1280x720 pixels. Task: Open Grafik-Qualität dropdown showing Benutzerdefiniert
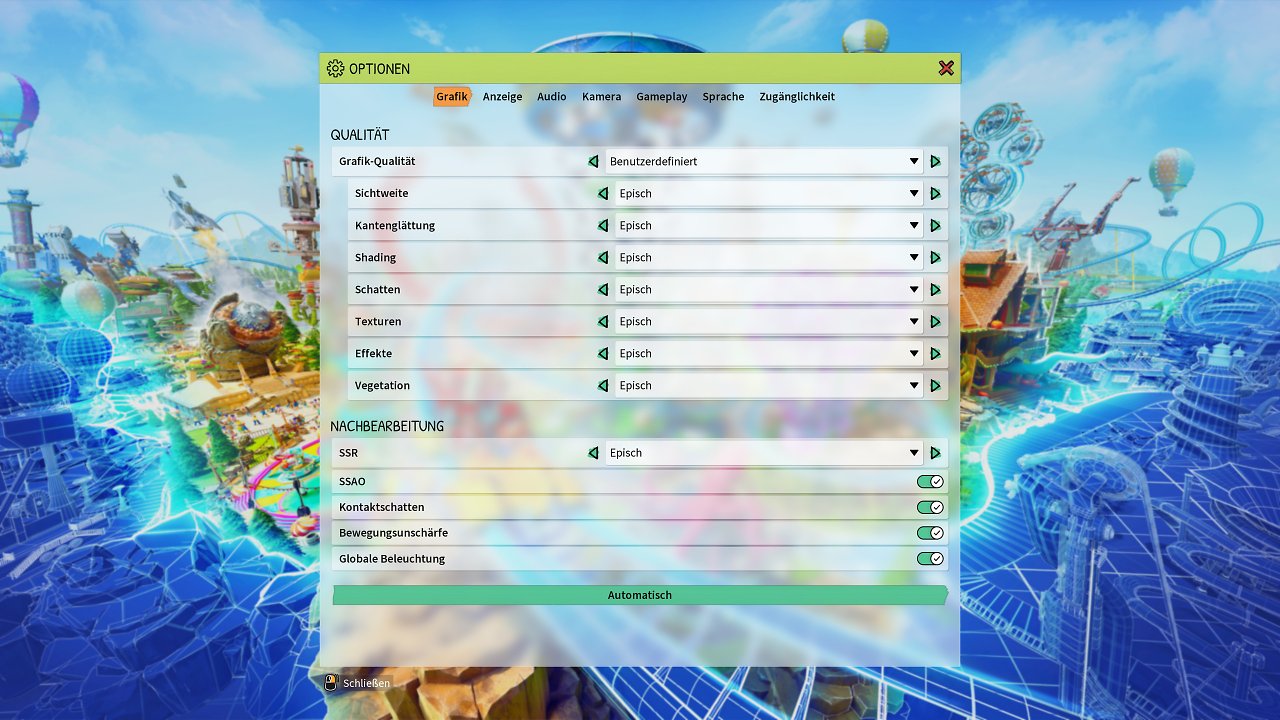(x=764, y=161)
